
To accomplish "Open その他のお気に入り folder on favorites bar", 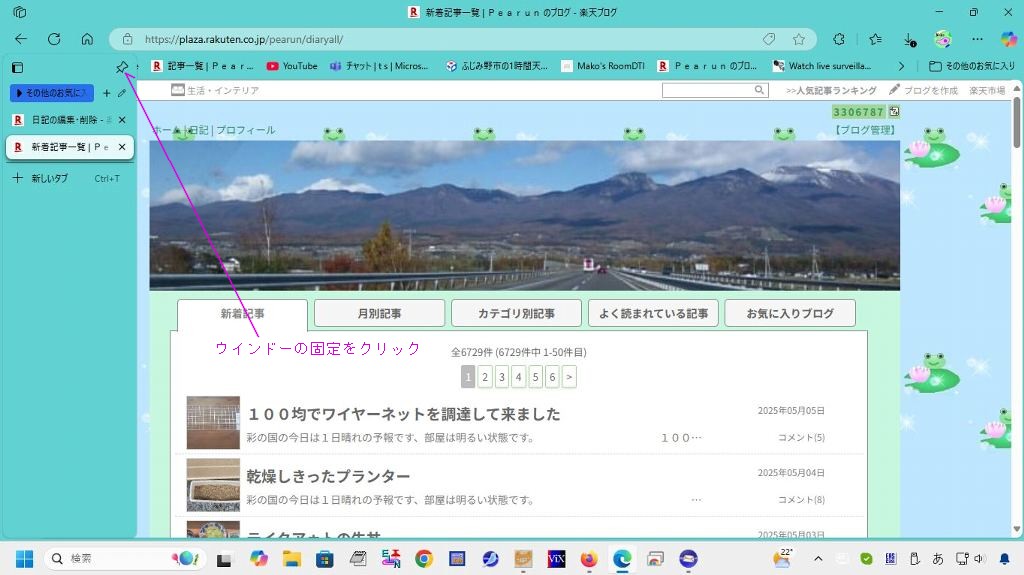I will (x=971, y=66).
